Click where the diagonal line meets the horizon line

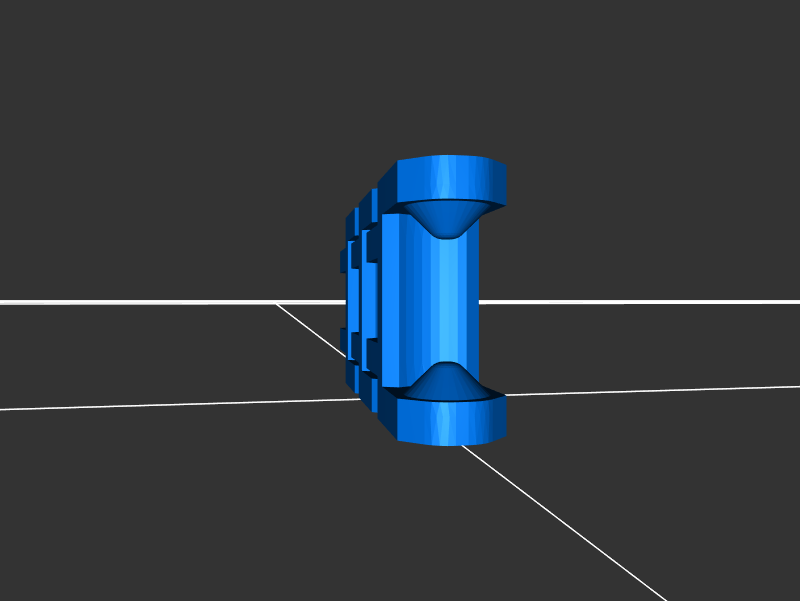278,303
